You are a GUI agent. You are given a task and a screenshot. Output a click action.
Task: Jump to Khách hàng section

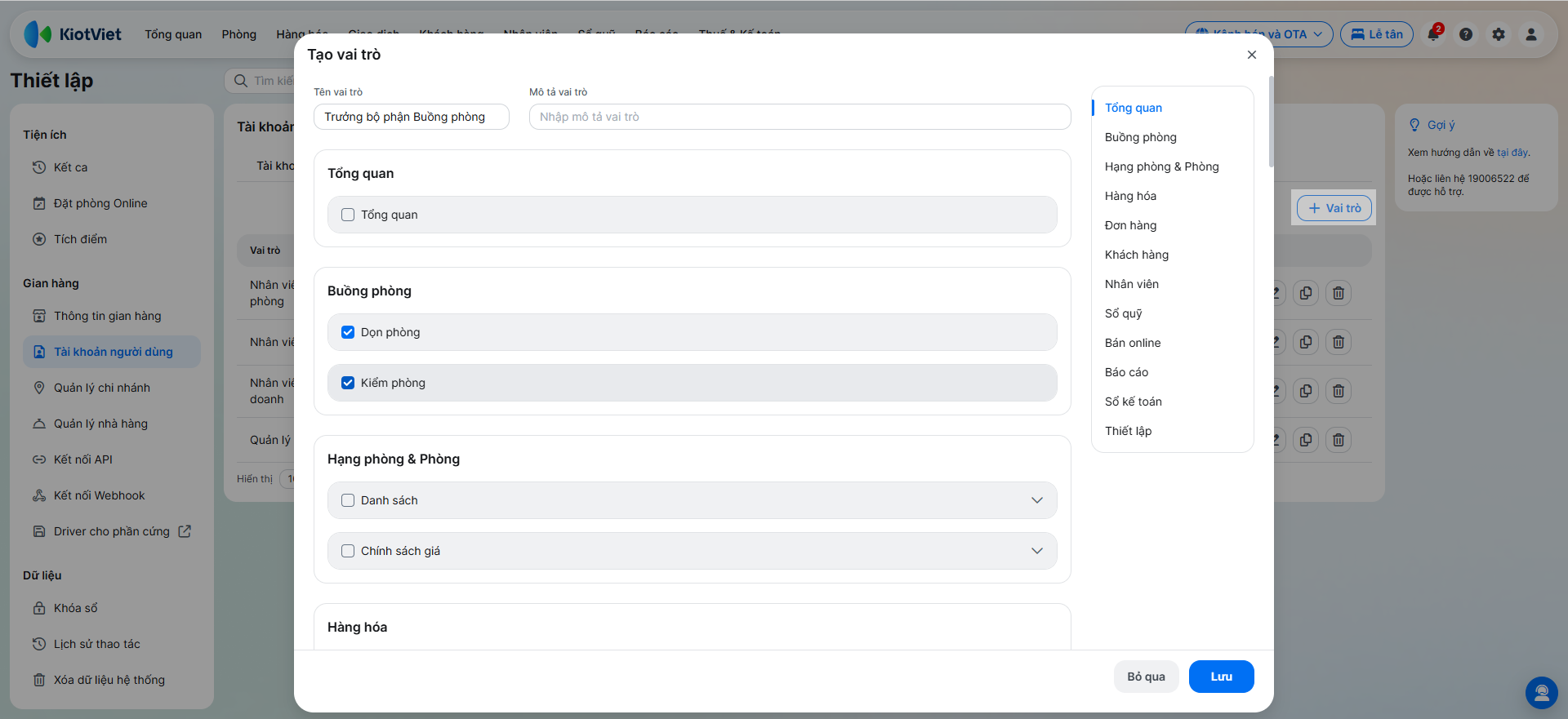(x=1137, y=255)
